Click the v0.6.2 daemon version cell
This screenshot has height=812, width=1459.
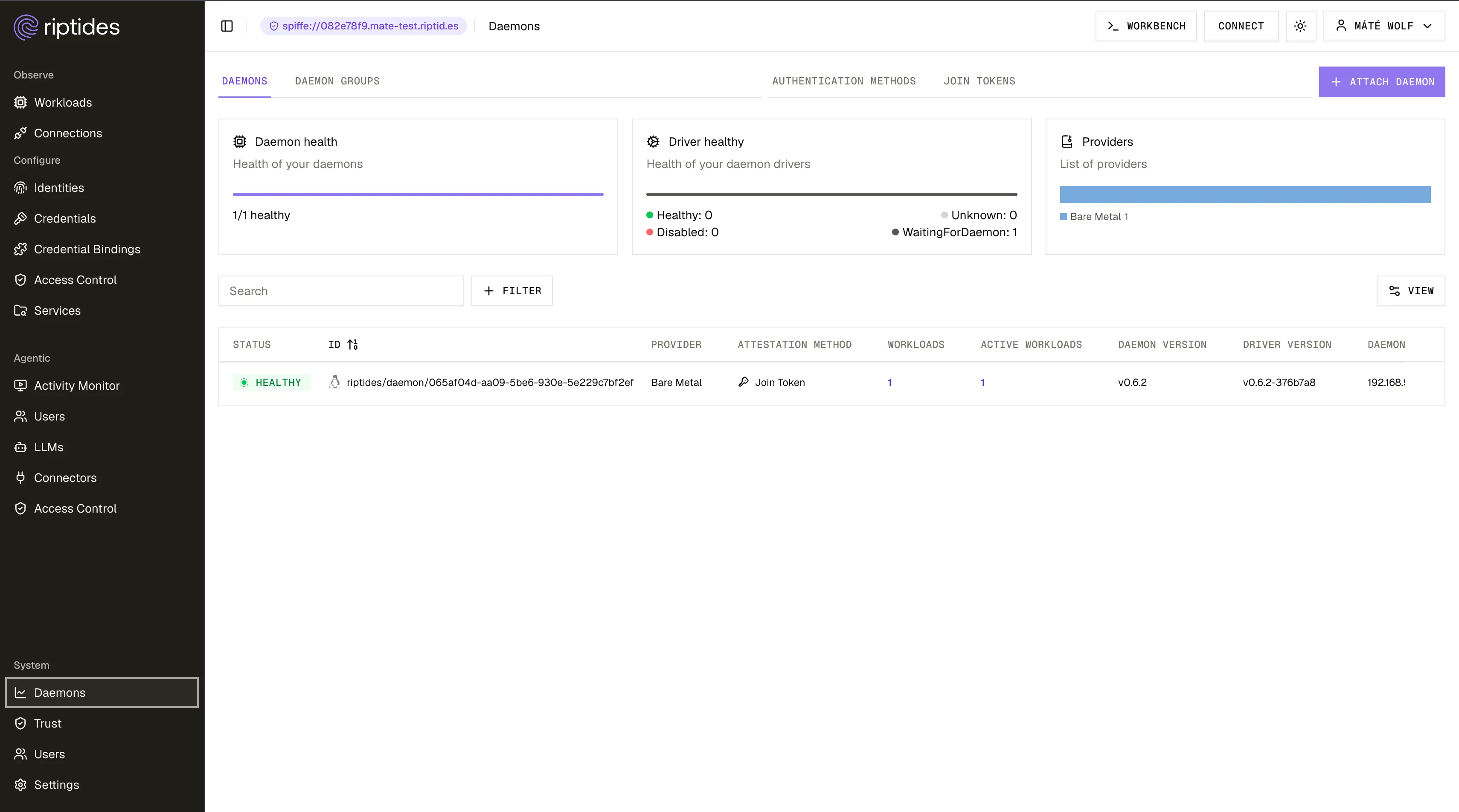(1132, 382)
